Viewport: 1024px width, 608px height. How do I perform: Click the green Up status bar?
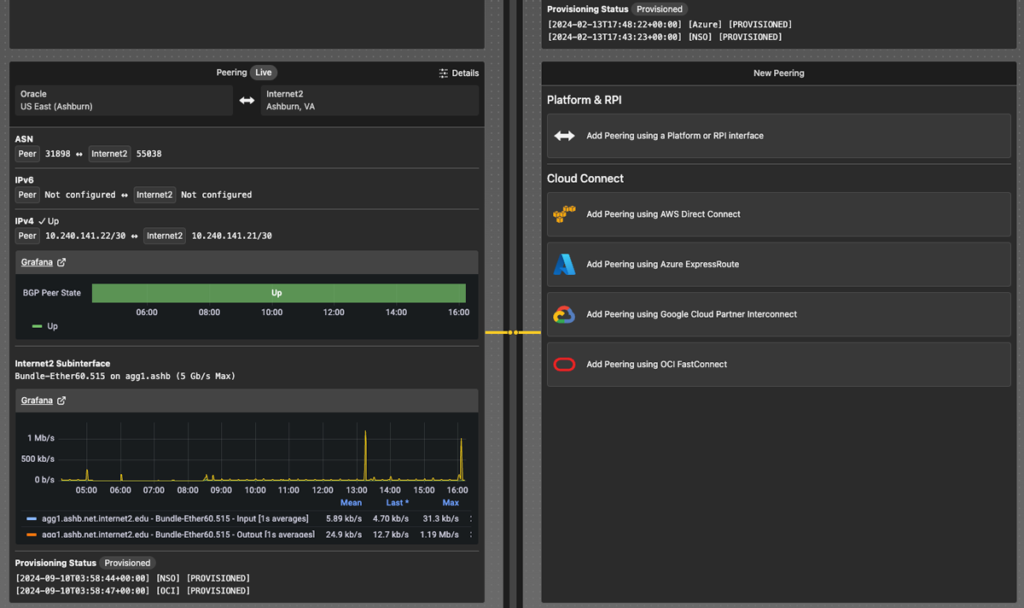278,292
